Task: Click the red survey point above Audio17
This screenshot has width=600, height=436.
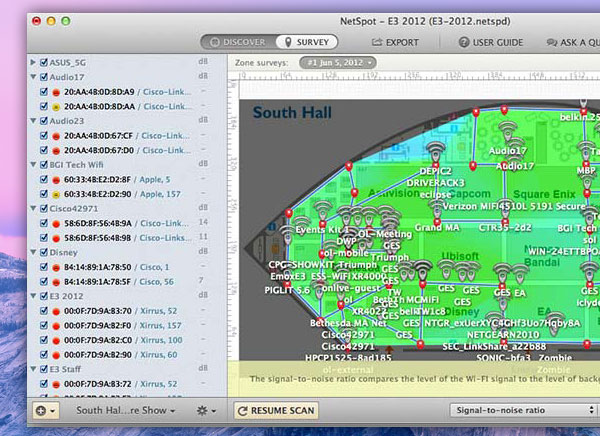Action: (504, 110)
